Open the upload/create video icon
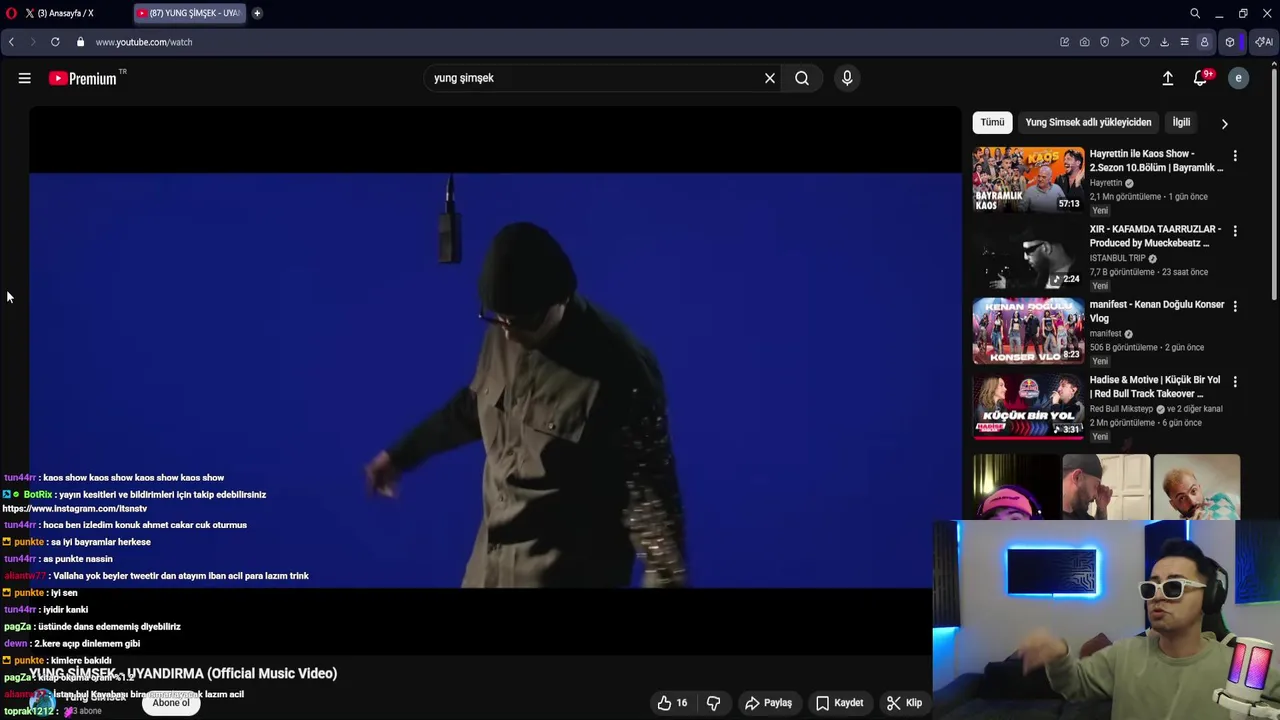The height and width of the screenshot is (720, 1280). [1167, 78]
